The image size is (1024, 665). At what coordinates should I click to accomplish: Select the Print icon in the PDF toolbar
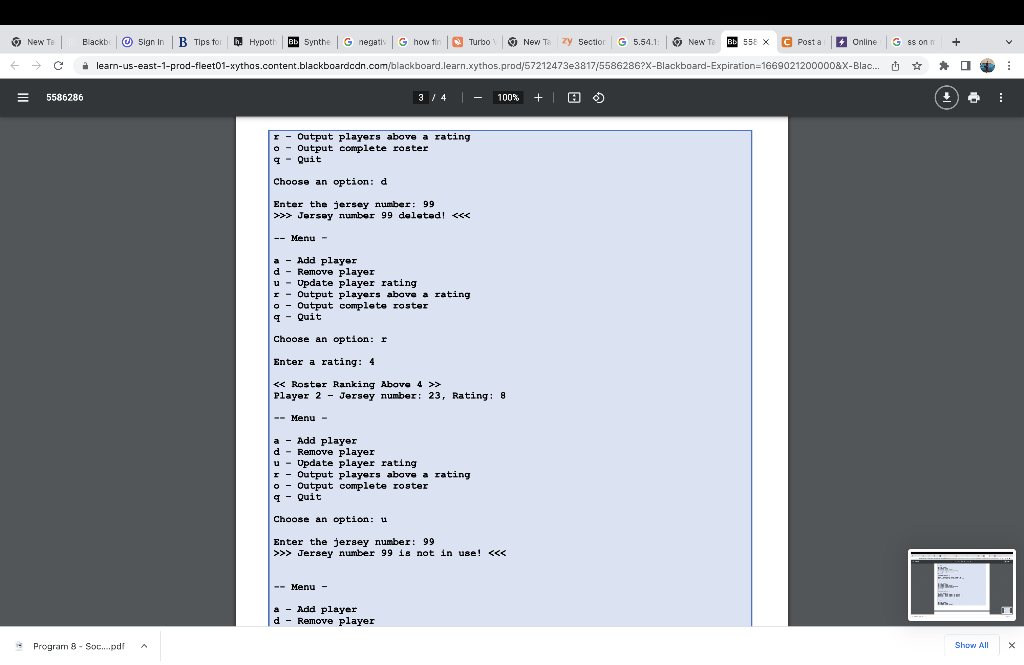(973, 97)
